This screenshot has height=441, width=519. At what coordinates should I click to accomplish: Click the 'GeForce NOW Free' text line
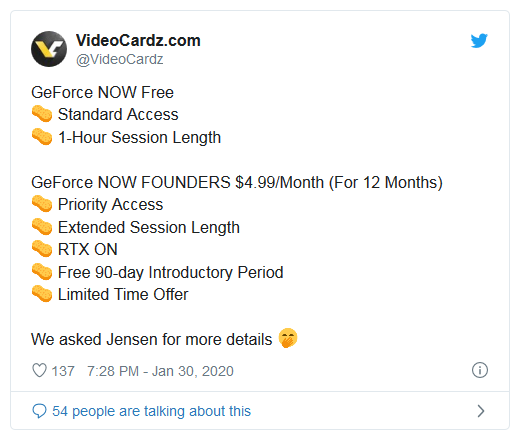click(x=102, y=92)
